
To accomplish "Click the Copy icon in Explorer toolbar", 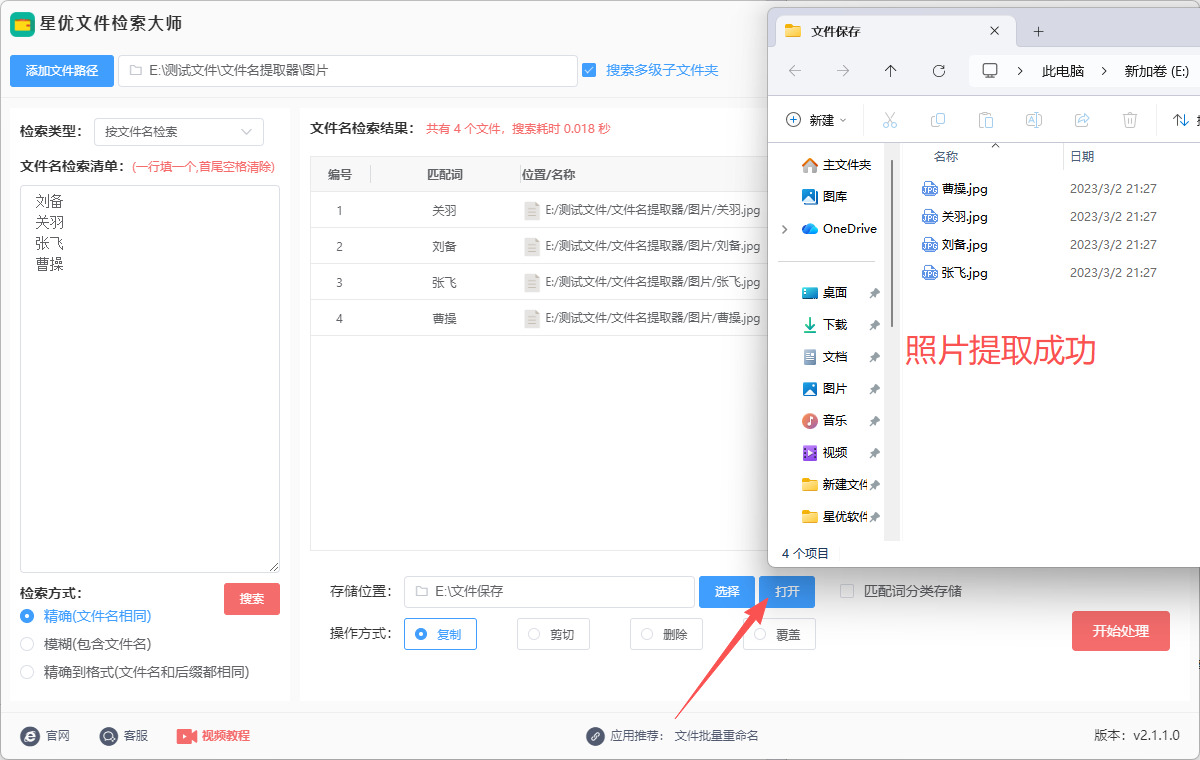I will [x=937, y=120].
